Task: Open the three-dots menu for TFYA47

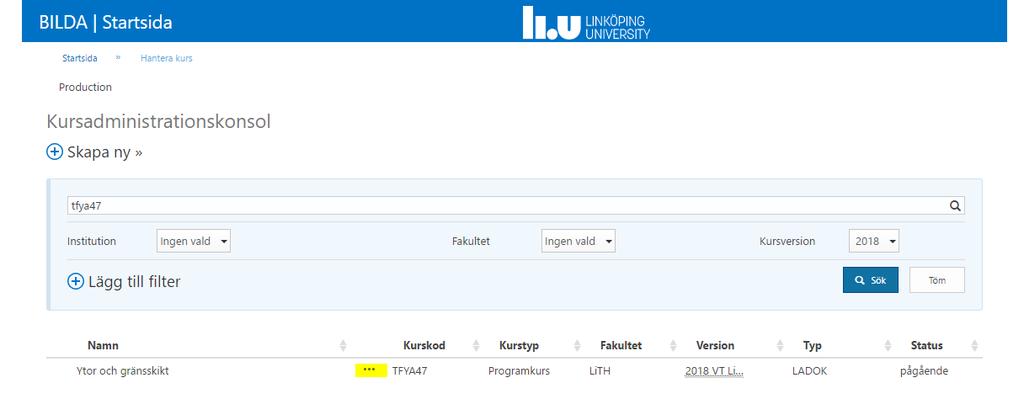Action: click(370, 370)
